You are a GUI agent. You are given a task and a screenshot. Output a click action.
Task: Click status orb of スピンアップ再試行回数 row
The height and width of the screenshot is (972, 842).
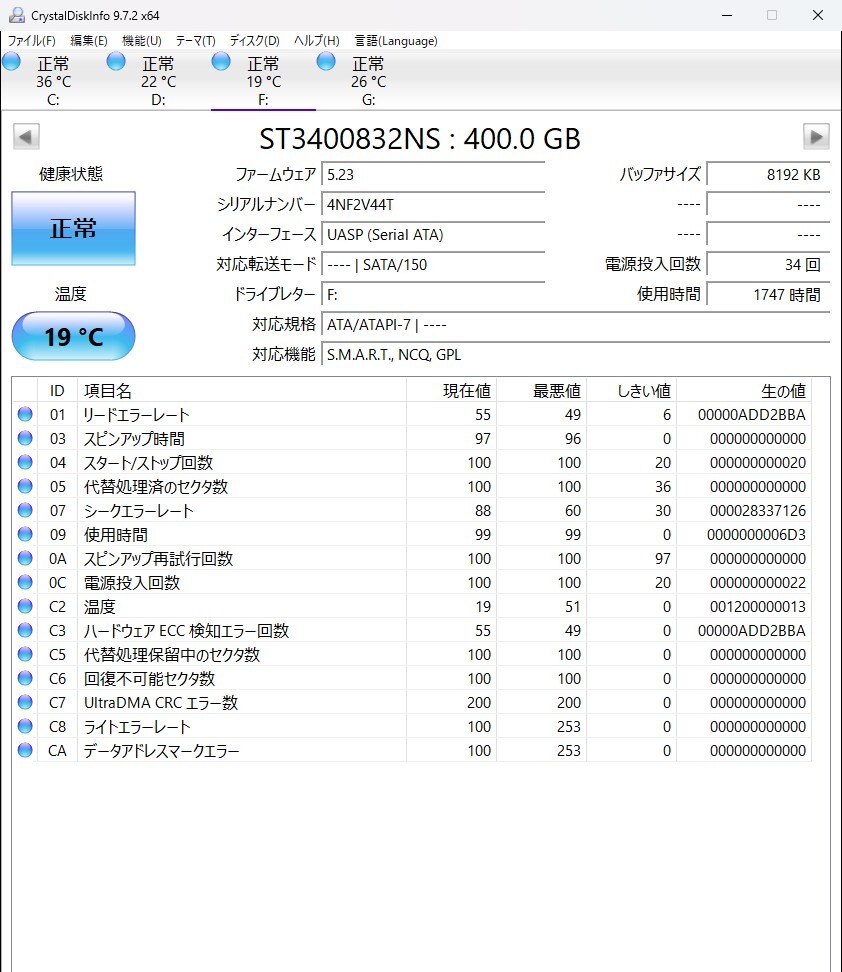25,558
